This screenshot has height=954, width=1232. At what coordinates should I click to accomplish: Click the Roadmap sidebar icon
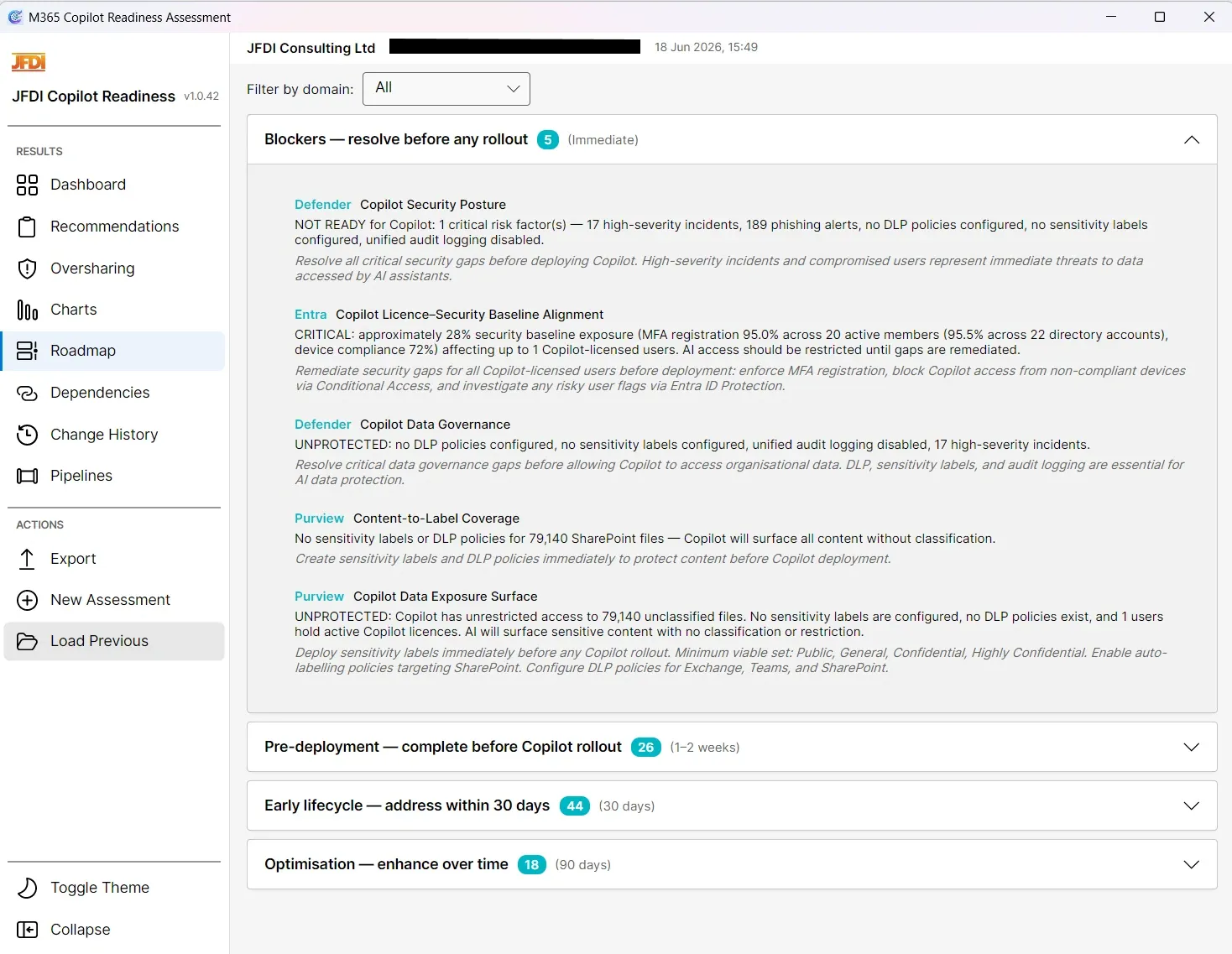pyautogui.click(x=28, y=351)
